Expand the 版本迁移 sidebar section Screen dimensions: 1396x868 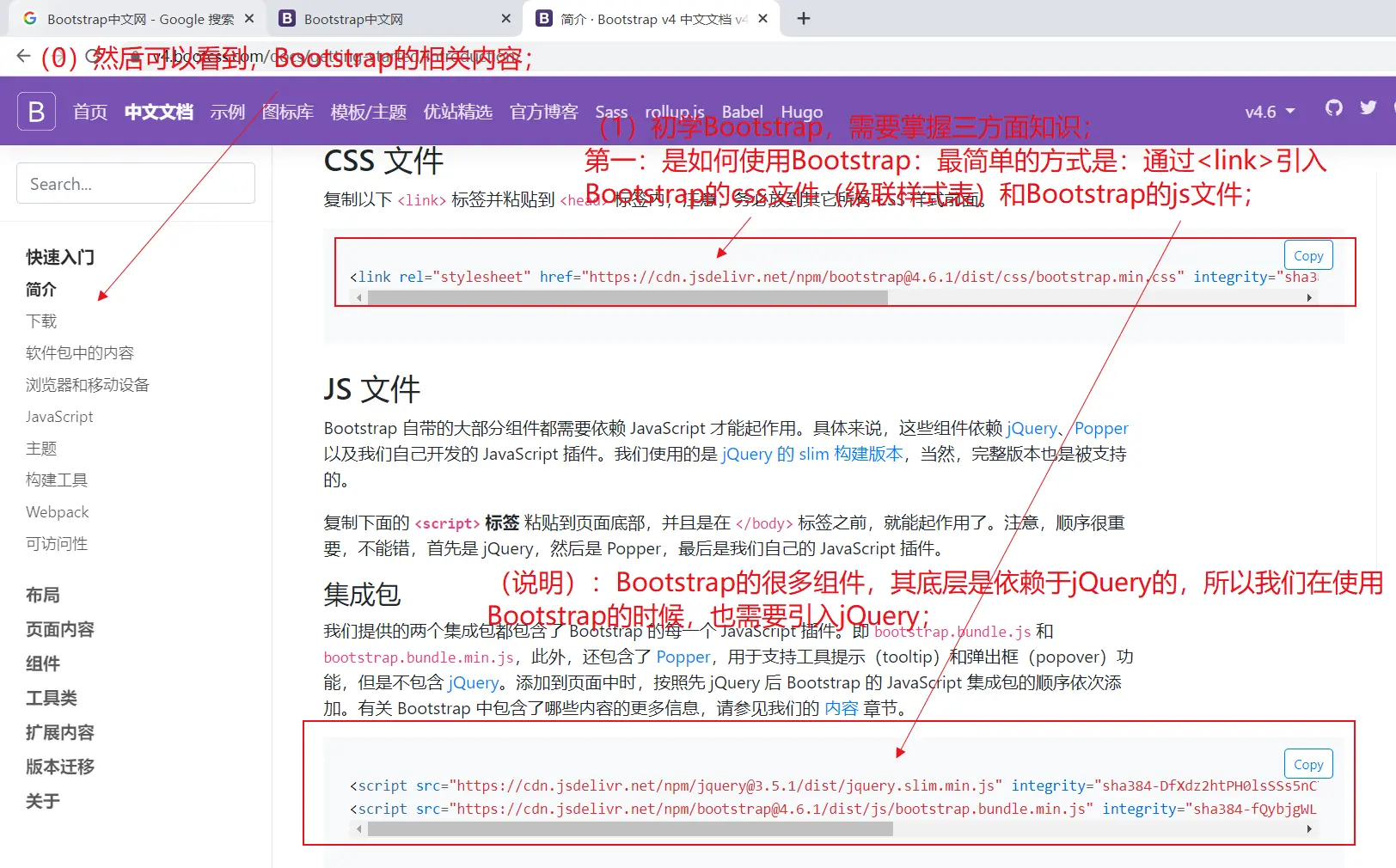(x=60, y=767)
